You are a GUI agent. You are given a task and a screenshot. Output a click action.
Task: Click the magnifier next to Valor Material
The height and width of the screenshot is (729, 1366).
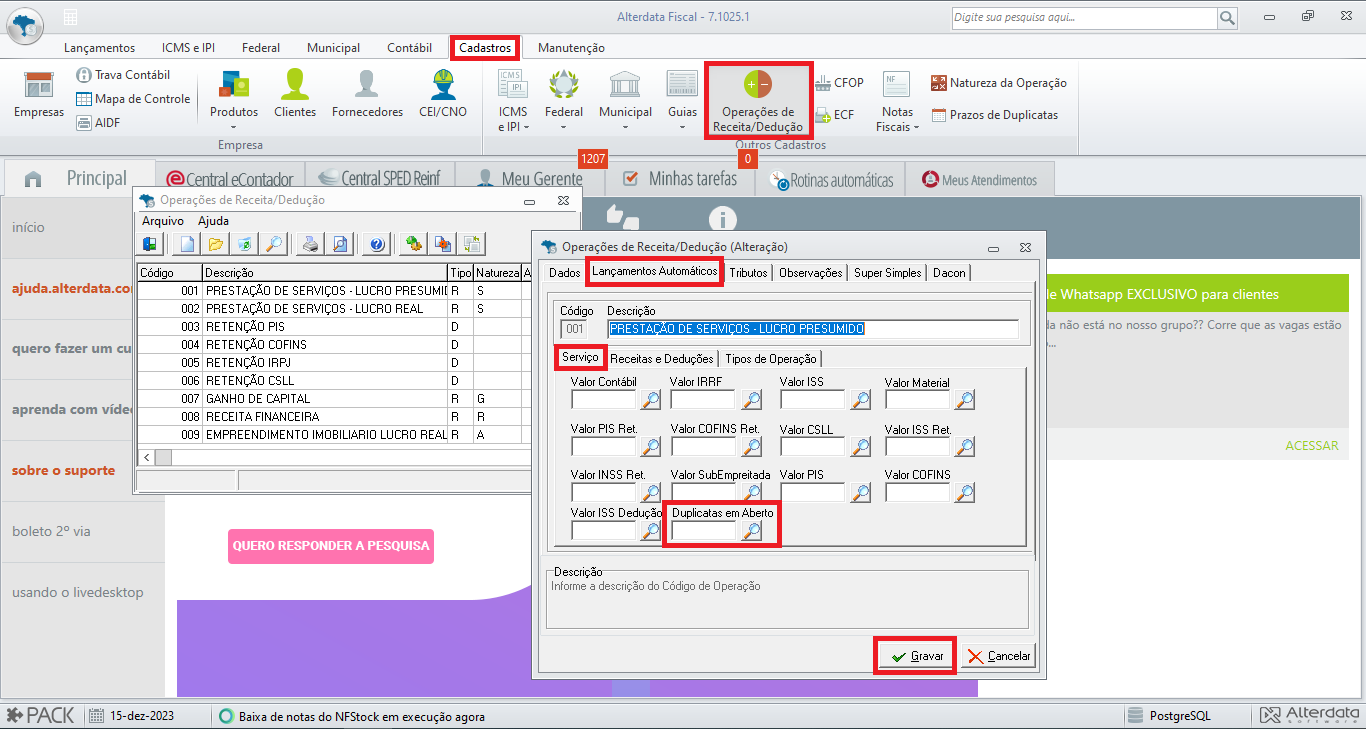964,400
